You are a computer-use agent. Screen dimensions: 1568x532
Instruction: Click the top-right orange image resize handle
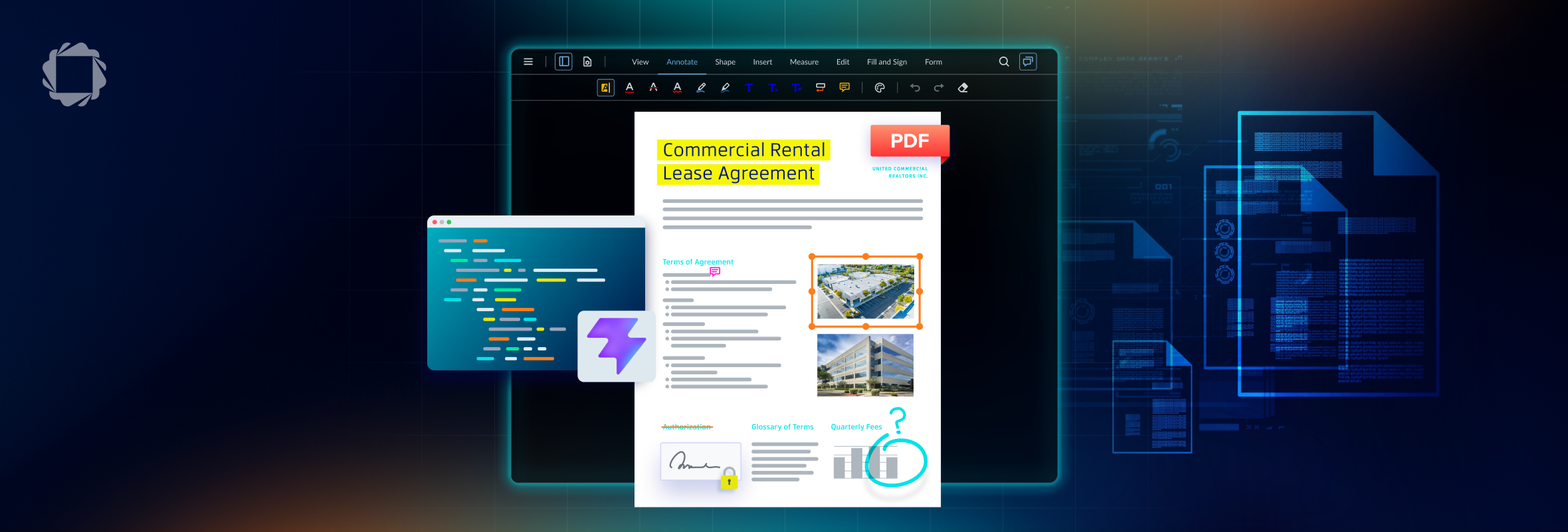click(x=920, y=257)
